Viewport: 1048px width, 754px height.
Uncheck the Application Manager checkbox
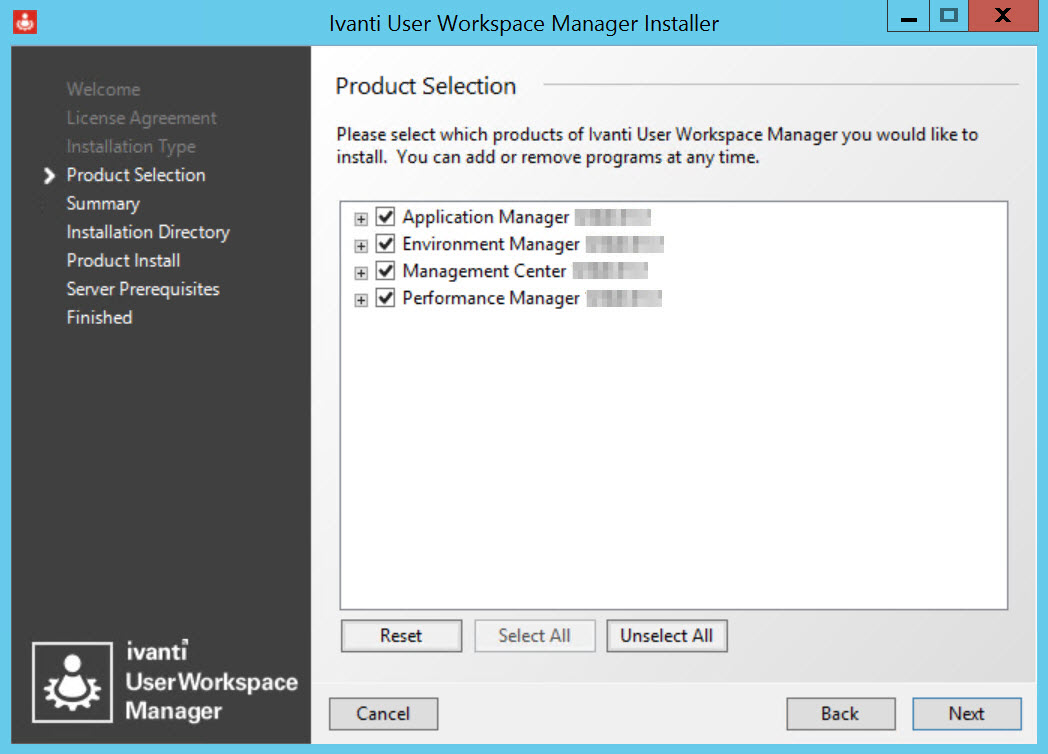coord(385,217)
